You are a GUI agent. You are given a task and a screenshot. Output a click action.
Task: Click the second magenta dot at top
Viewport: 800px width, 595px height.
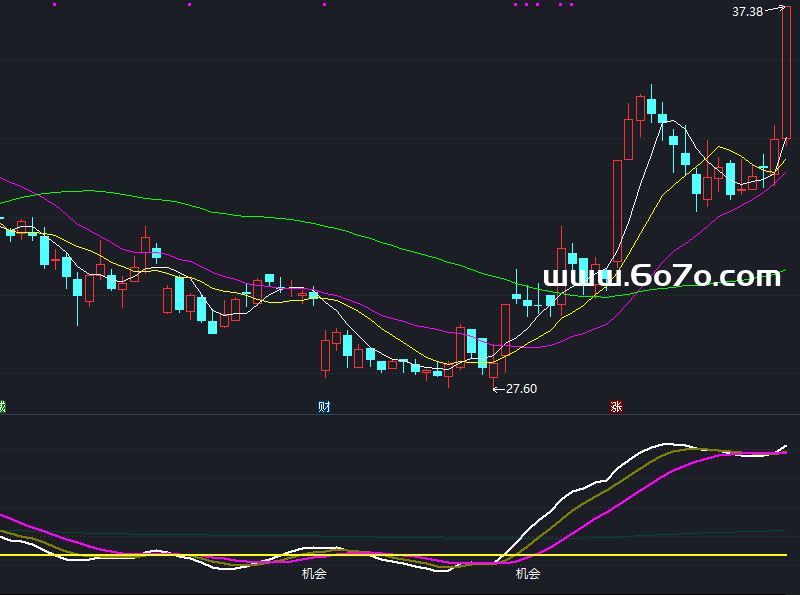(x=188, y=4)
